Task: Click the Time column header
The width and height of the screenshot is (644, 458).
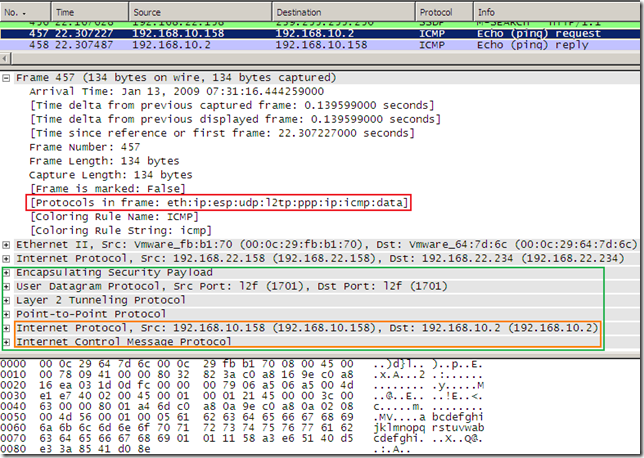Action: coord(90,11)
